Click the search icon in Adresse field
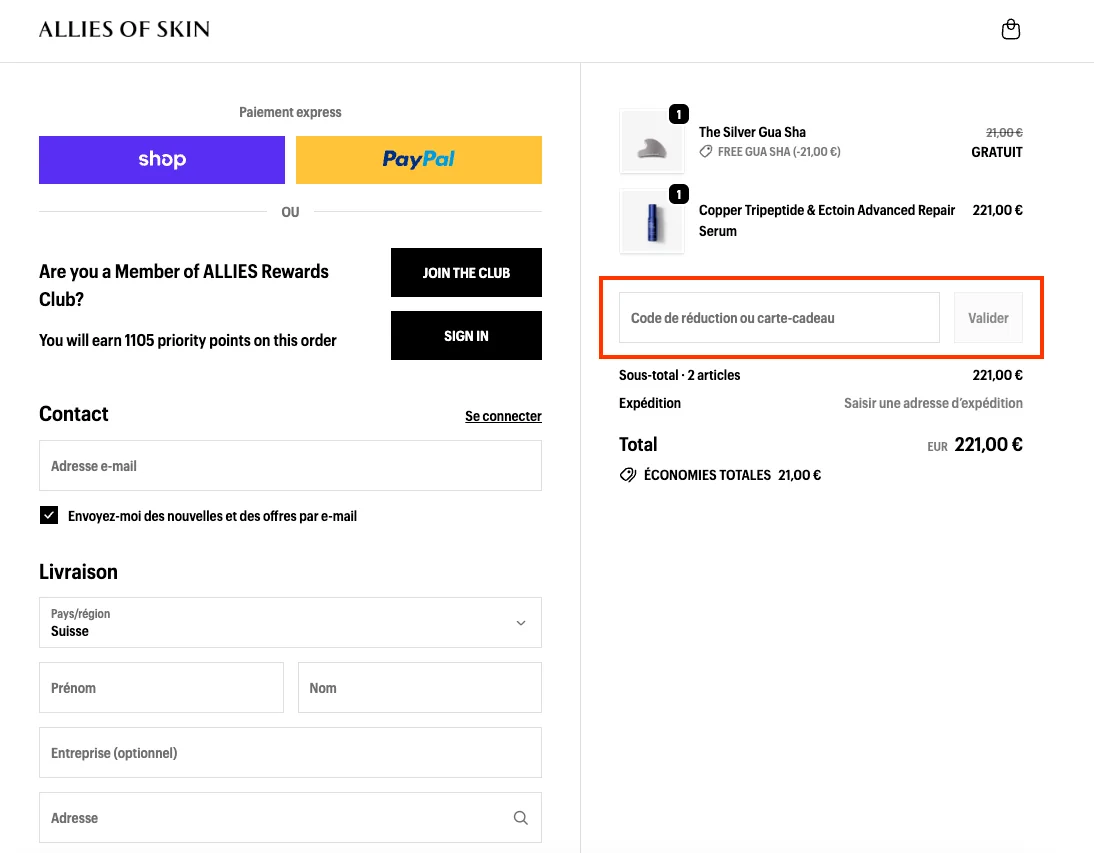The height and width of the screenshot is (853, 1094). pos(520,817)
